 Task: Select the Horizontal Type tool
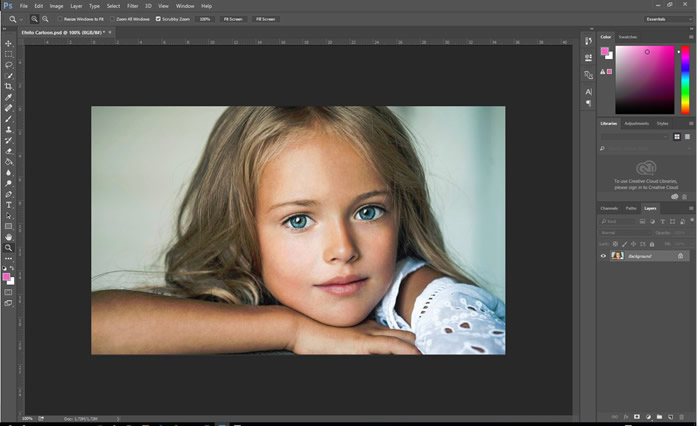click(9, 205)
